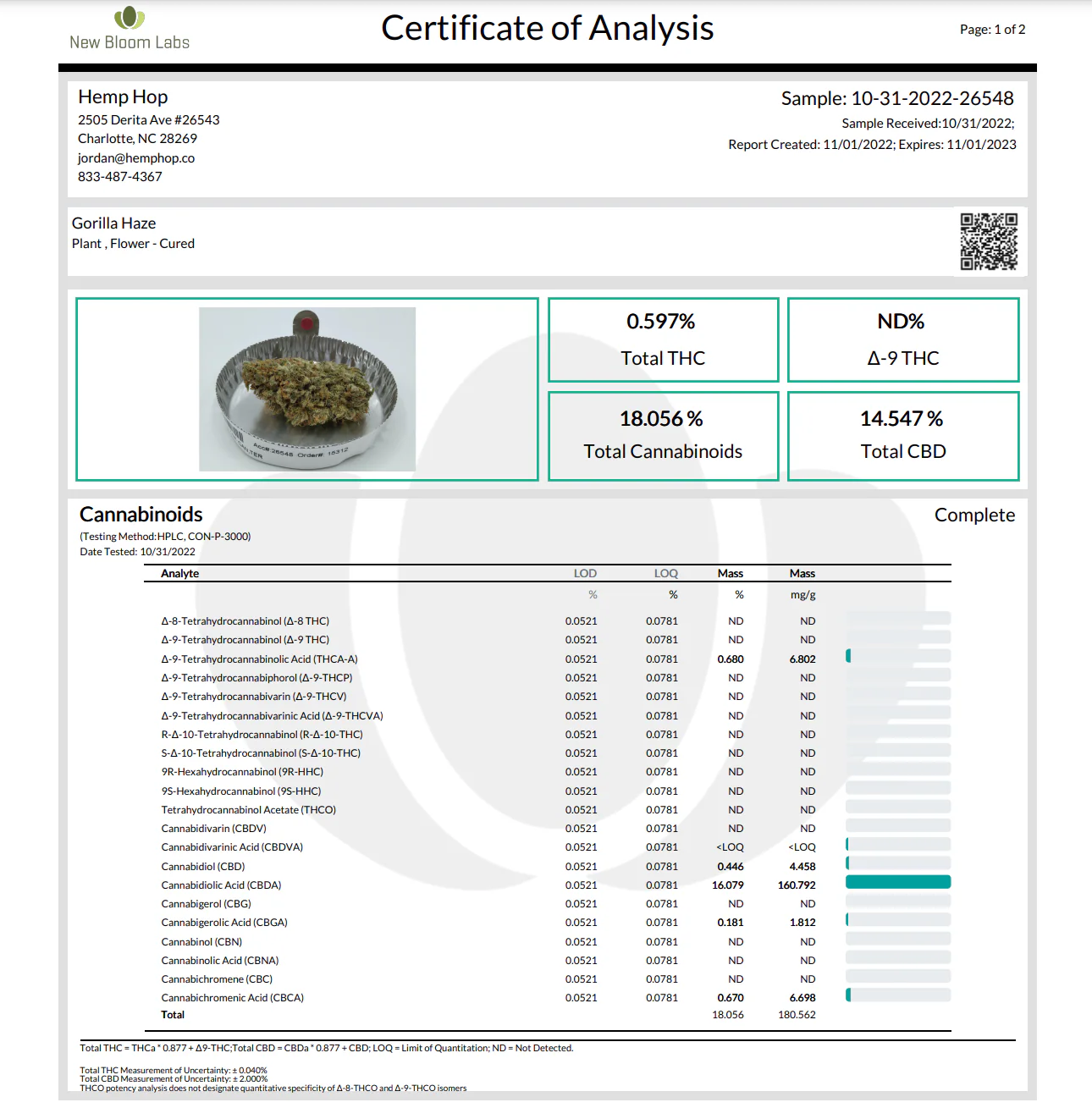
Task: Open the Gorilla Haze sample photo
Action: point(307,389)
